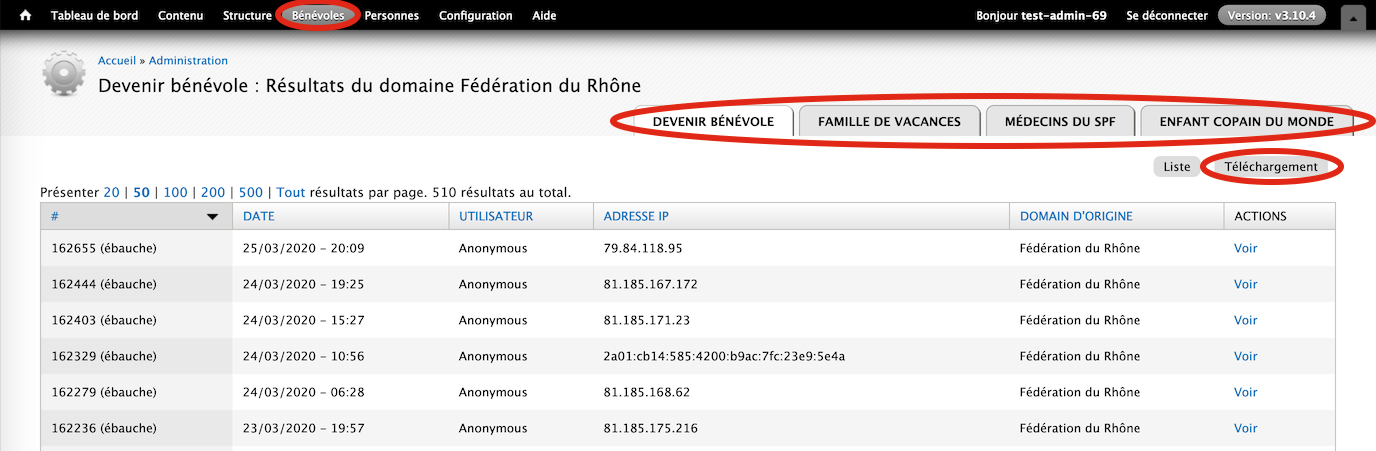Image resolution: width=1376 pixels, height=451 pixels.
Task: Select the Enfant copain du monde tab
Action: point(1246,121)
